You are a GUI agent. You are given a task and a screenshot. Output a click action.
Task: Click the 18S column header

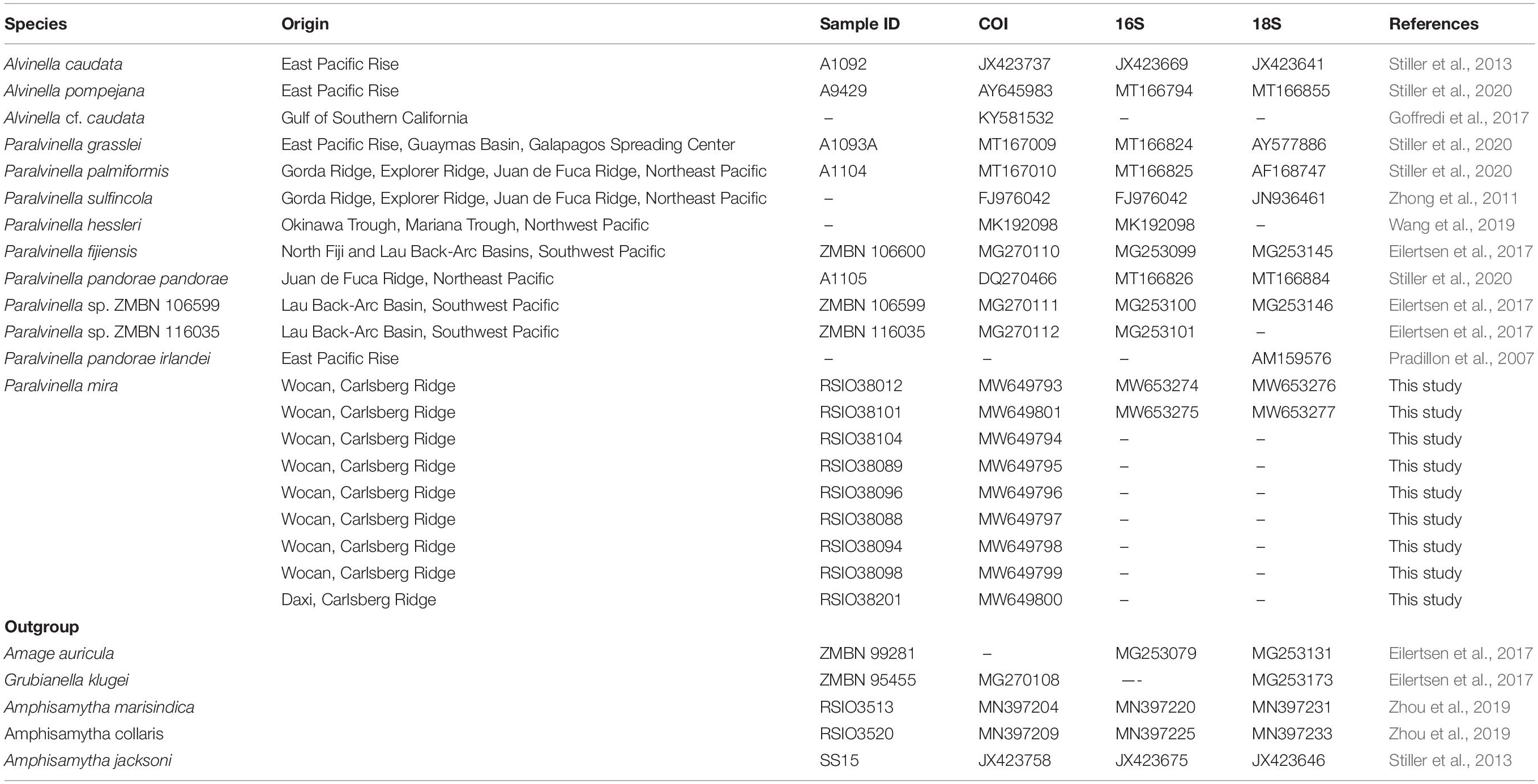(1266, 24)
